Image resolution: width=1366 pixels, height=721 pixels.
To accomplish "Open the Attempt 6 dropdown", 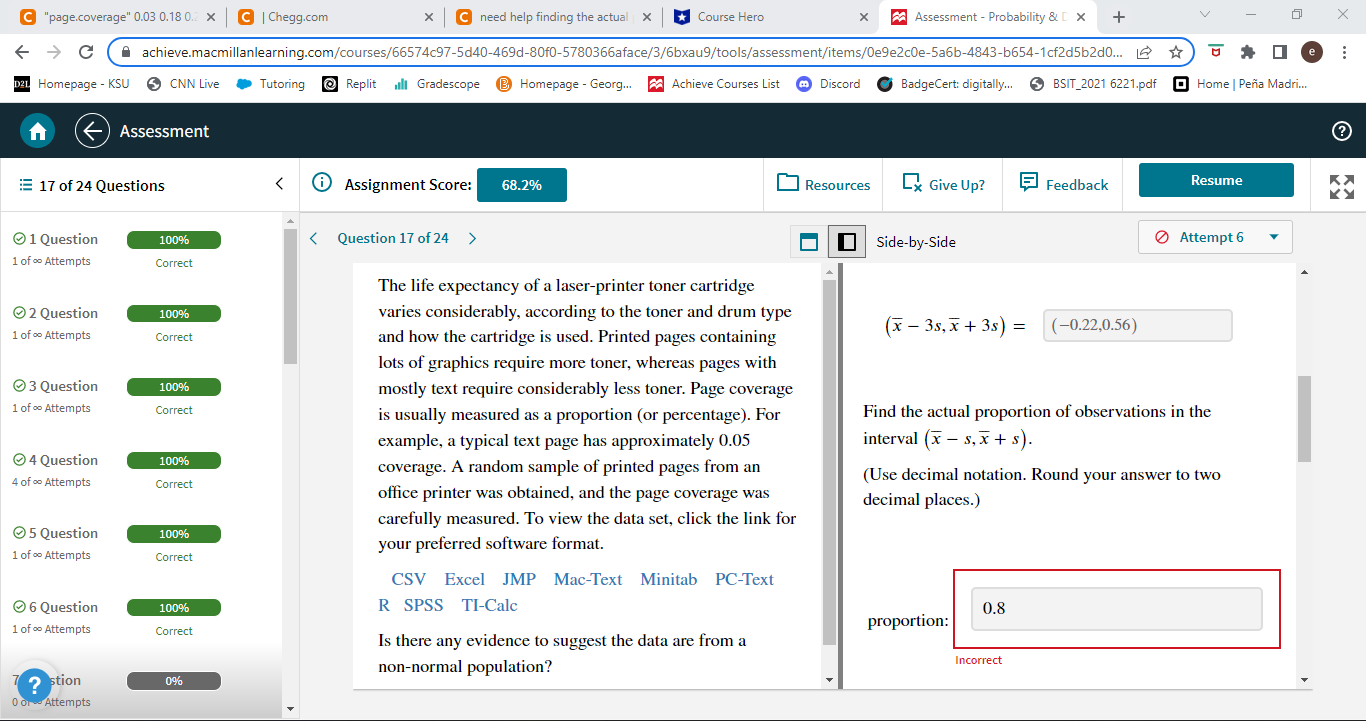I will [x=1214, y=237].
